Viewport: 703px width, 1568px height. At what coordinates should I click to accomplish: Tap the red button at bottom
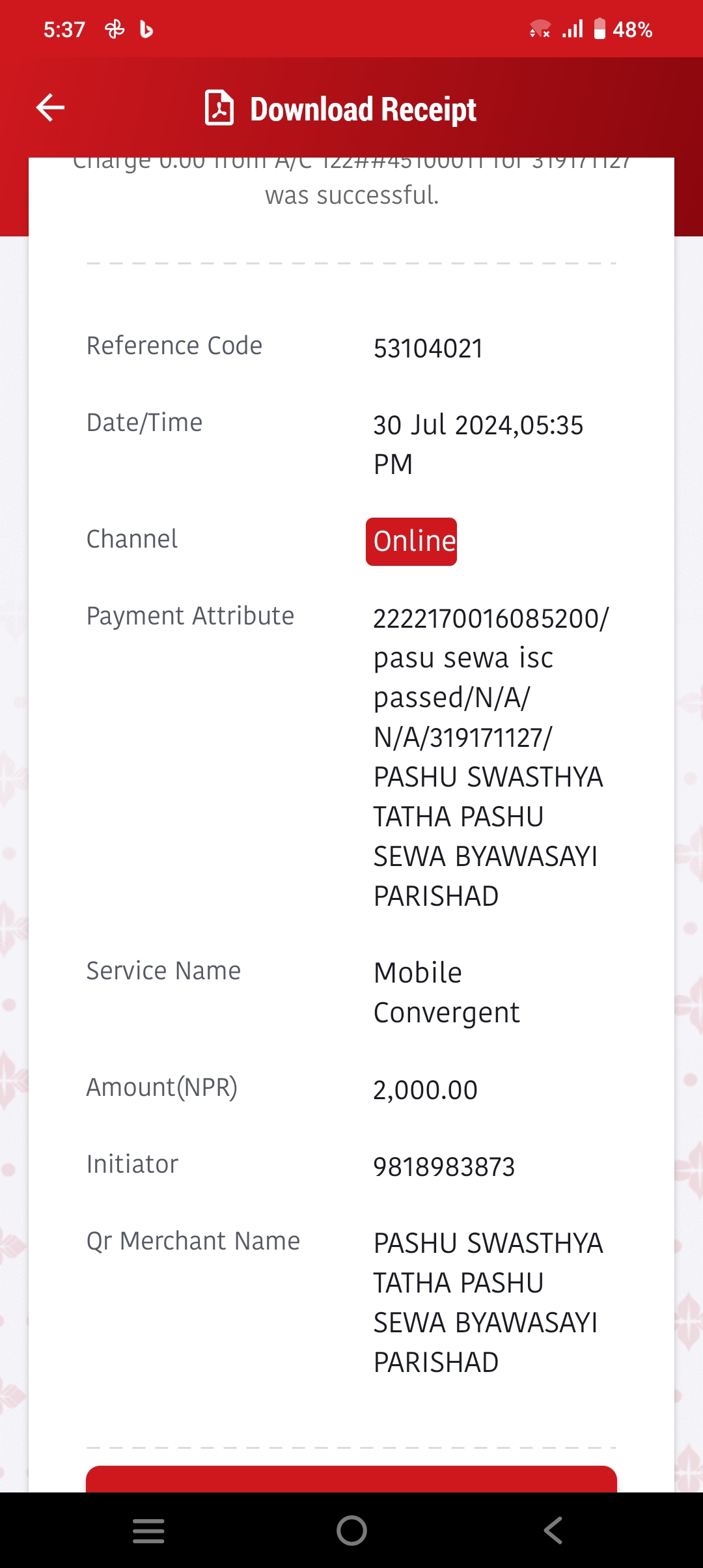351,1479
